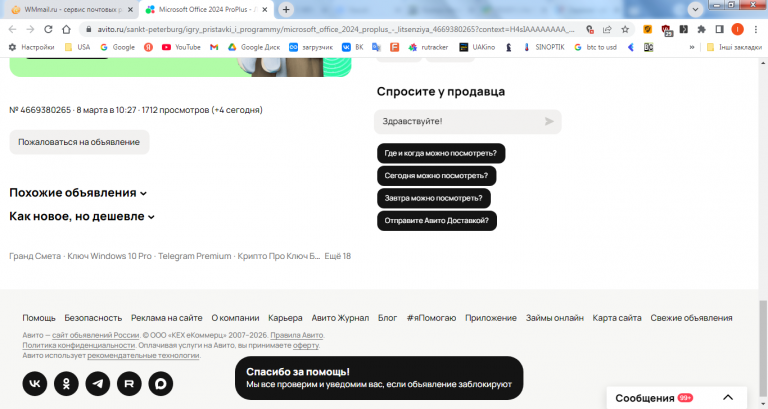Open the Авито Журнал footer link

340,318
